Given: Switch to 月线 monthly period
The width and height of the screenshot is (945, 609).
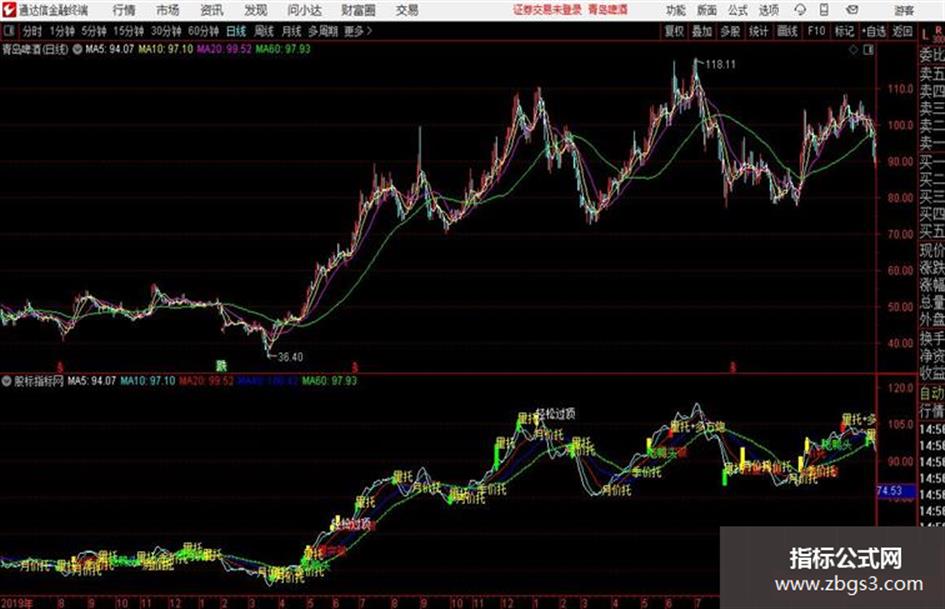Looking at the screenshot, I should [x=292, y=31].
